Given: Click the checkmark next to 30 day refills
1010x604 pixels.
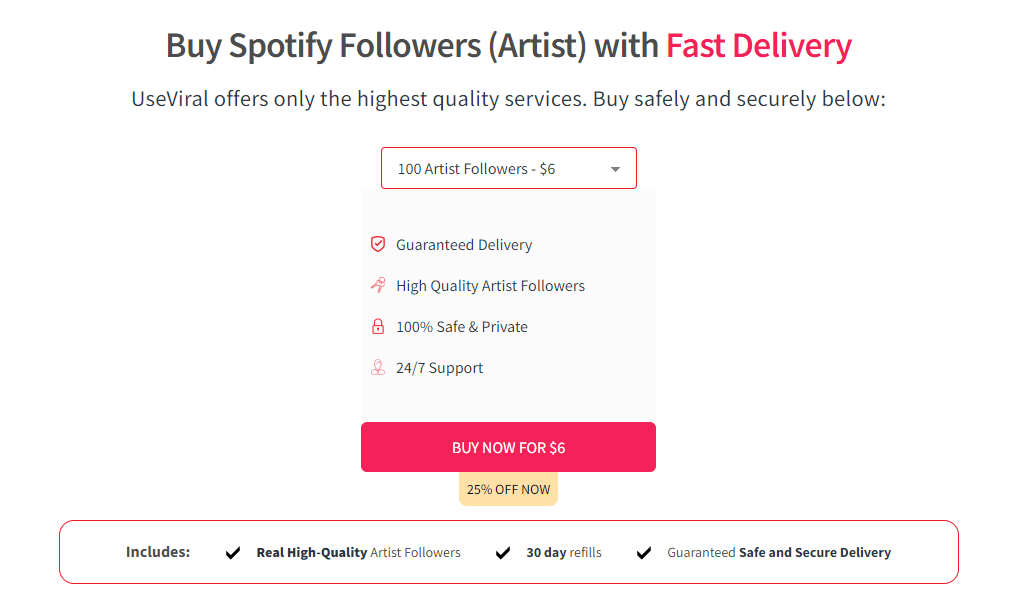Looking at the screenshot, I should pos(503,551).
